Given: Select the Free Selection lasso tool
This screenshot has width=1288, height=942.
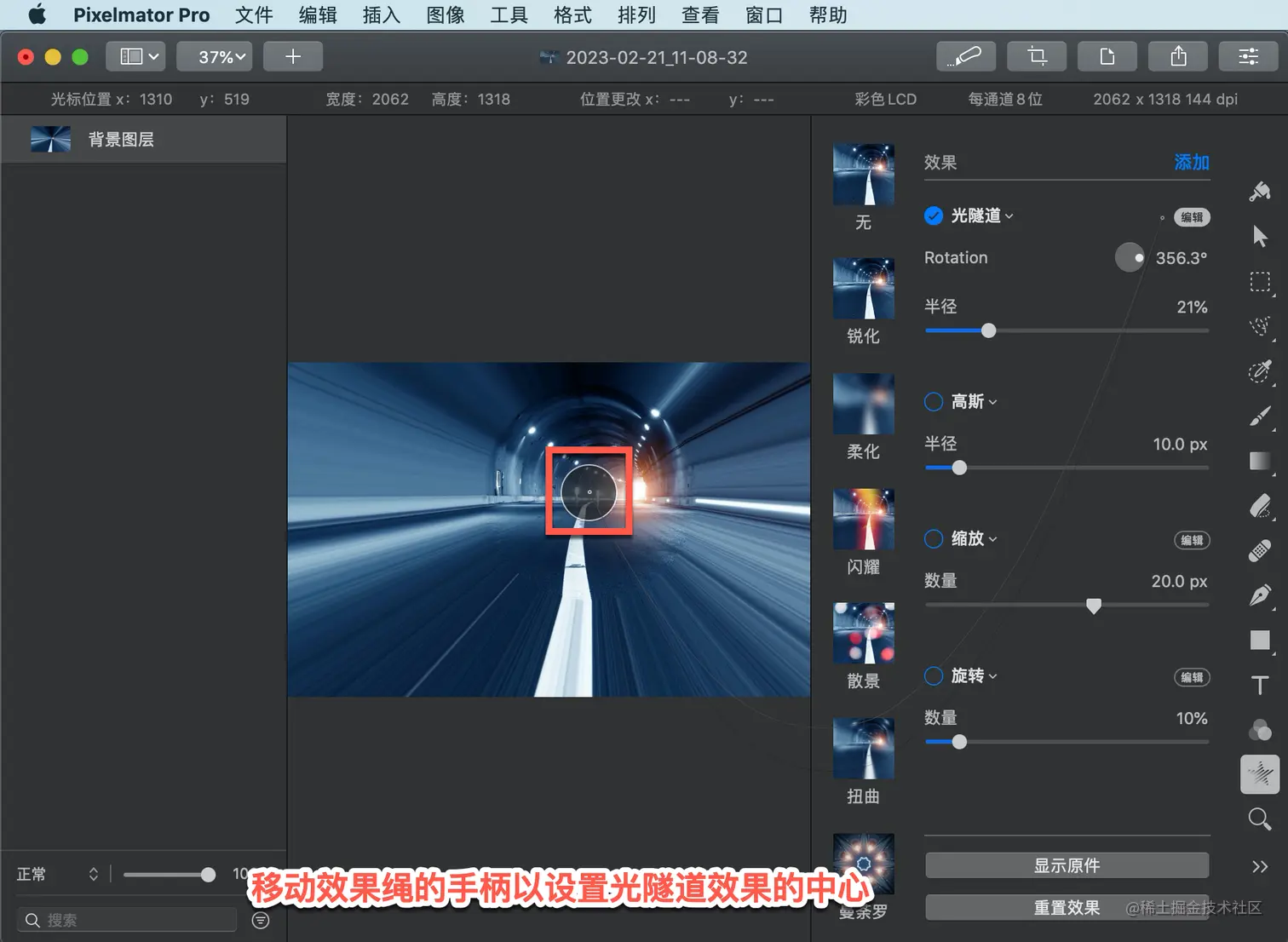Looking at the screenshot, I should [1260, 326].
